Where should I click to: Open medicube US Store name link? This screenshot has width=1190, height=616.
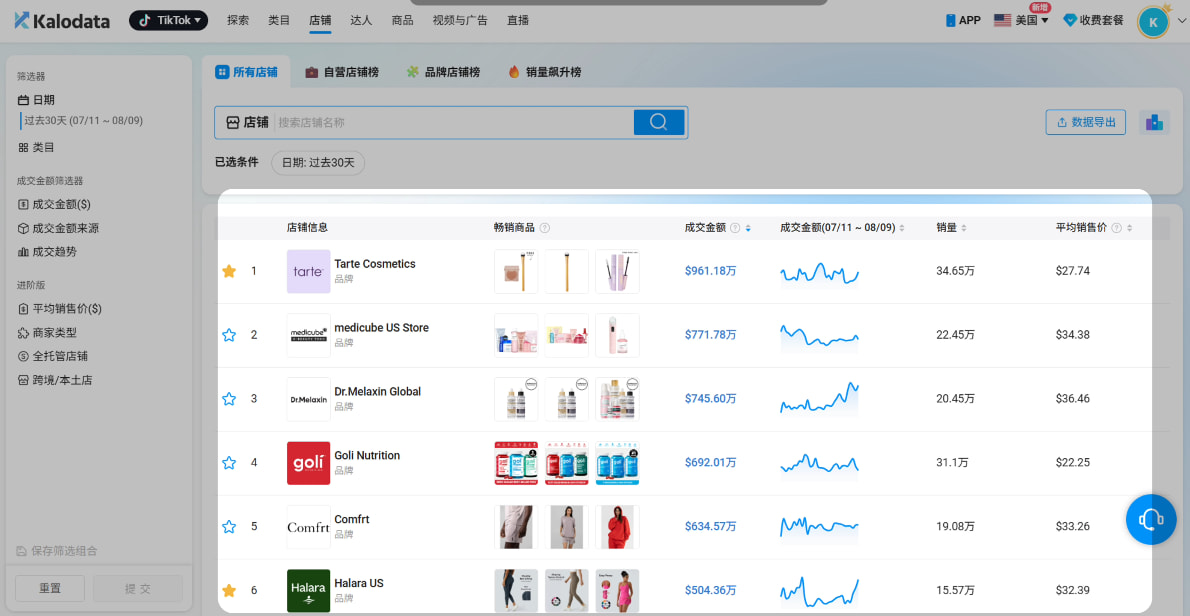pyautogui.click(x=382, y=328)
